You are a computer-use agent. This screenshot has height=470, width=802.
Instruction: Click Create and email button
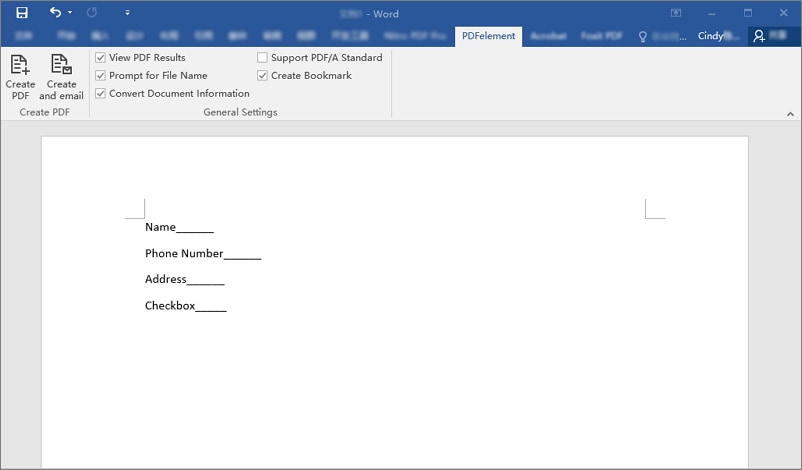(x=61, y=77)
